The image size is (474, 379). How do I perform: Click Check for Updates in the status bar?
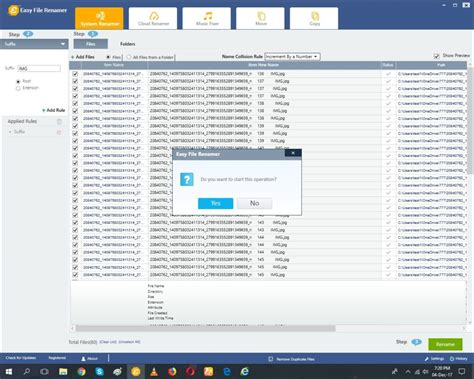point(21,358)
